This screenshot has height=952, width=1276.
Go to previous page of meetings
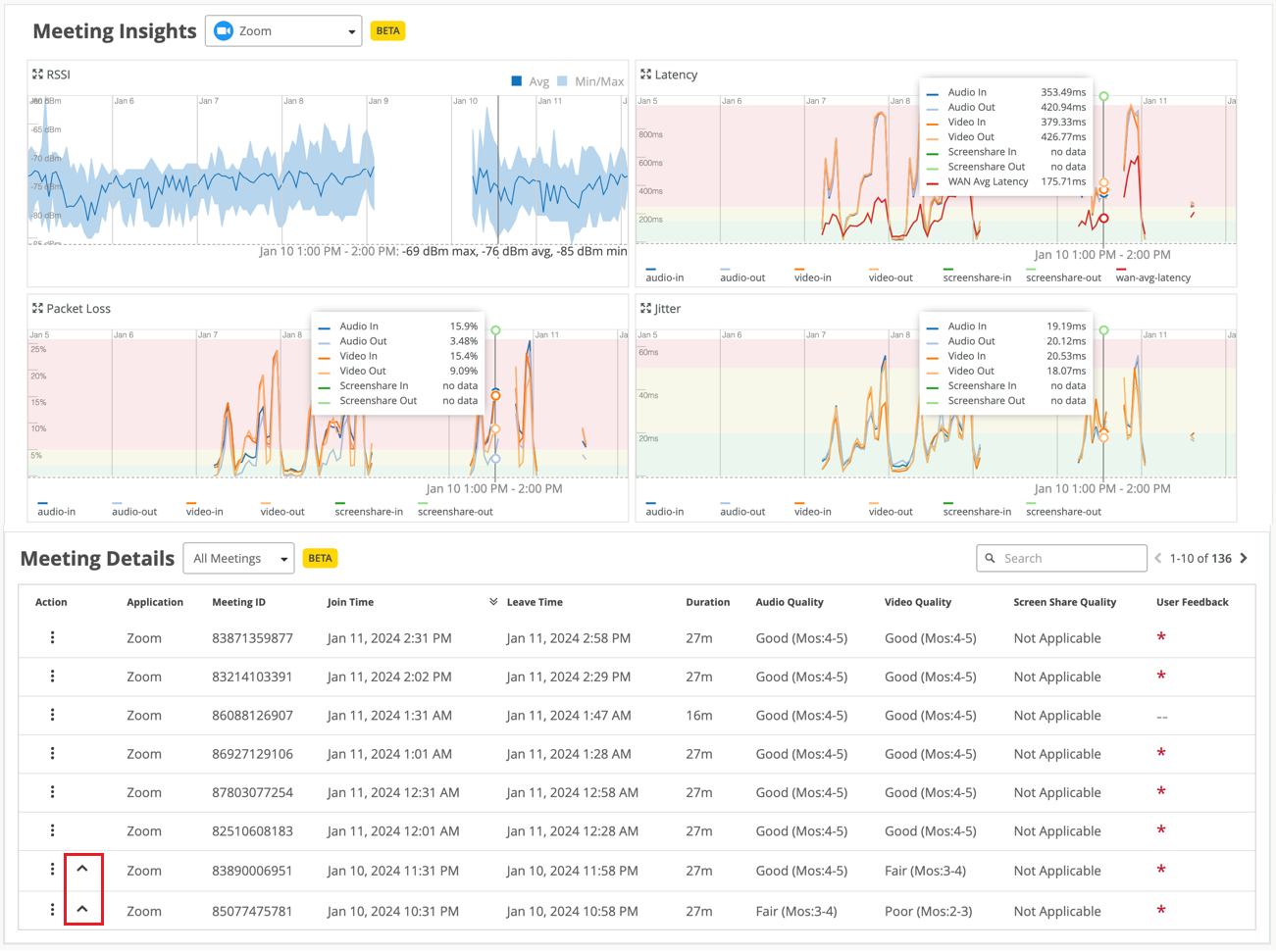[x=1158, y=559]
